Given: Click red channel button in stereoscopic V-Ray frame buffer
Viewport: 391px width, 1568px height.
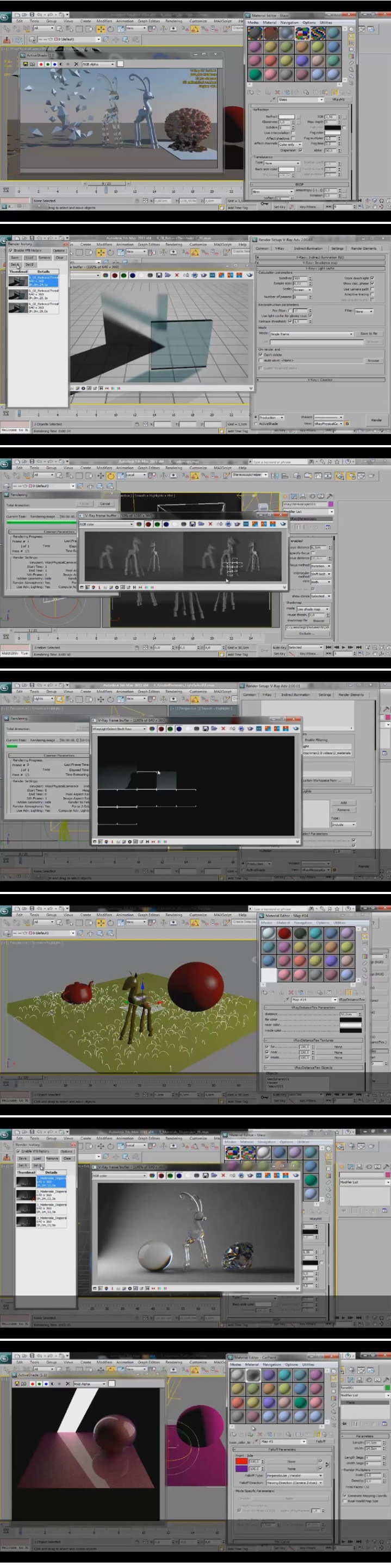Looking at the screenshot, I should click(x=148, y=524).
